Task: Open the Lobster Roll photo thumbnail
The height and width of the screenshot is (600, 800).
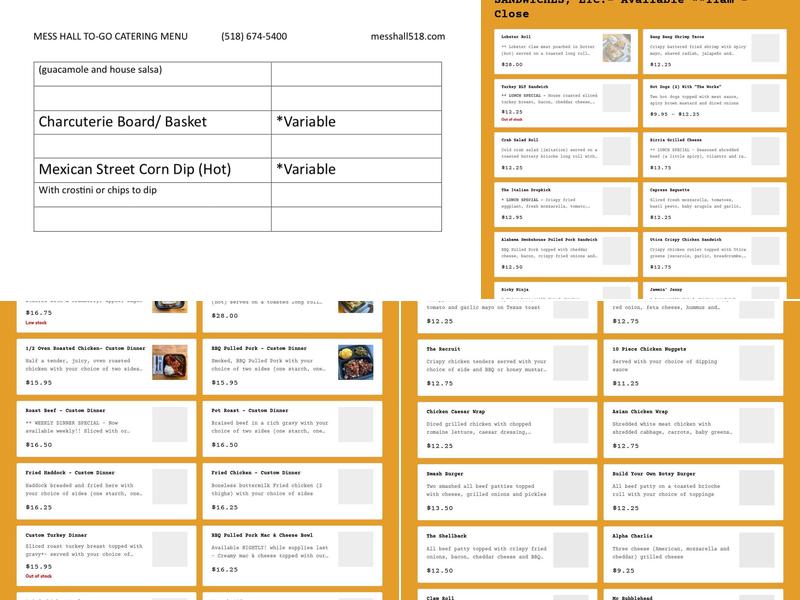Action: 616,49
